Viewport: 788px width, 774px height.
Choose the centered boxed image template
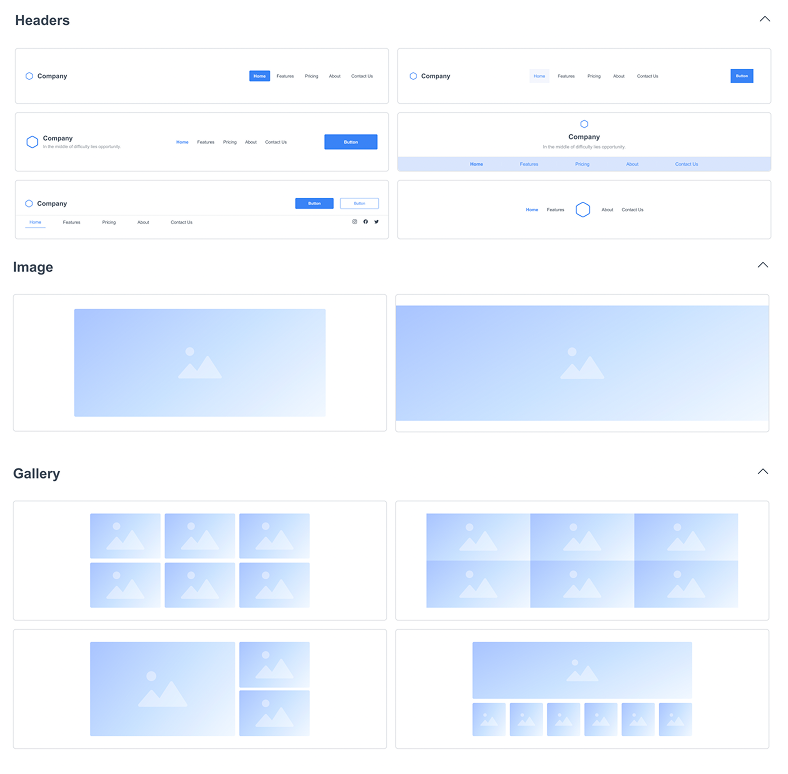[200, 363]
